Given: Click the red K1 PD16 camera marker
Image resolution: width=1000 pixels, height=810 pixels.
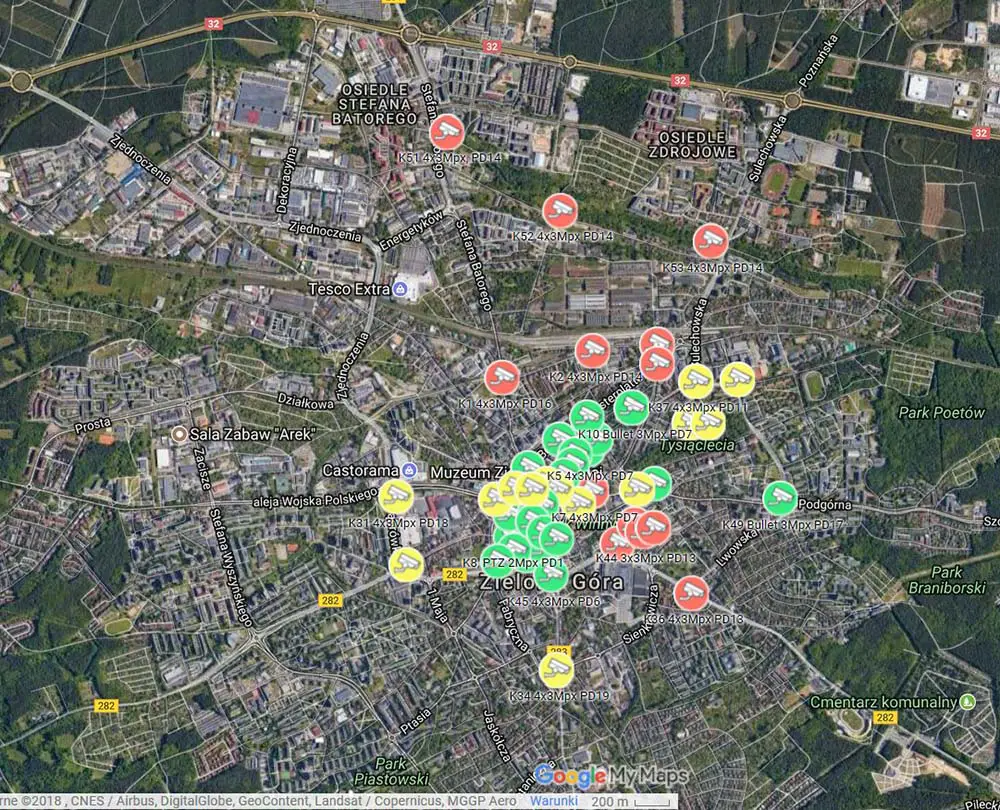Looking at the screenshot, I should pyautogui.click(x=502, y=377).
